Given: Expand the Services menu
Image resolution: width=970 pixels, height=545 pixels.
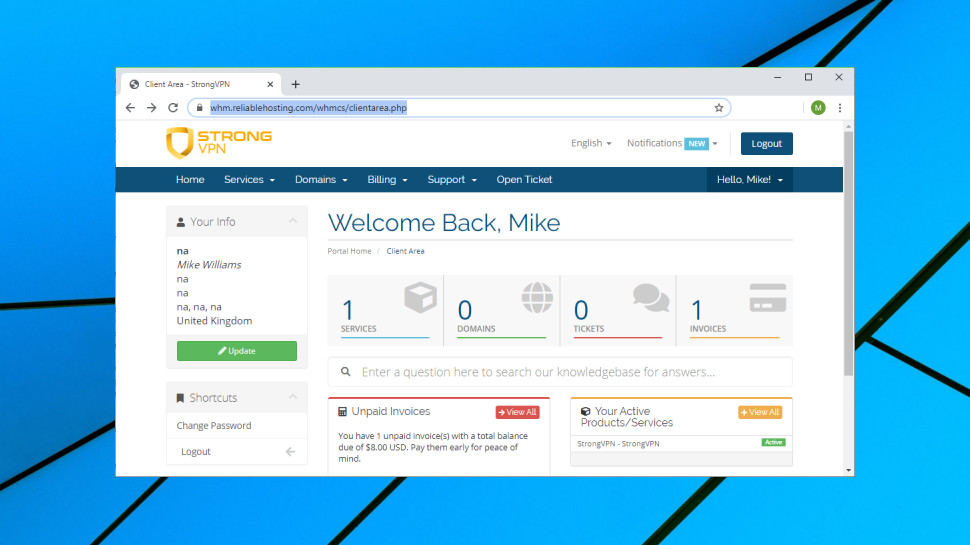Looking at the screenshot, I should [249, 179].
